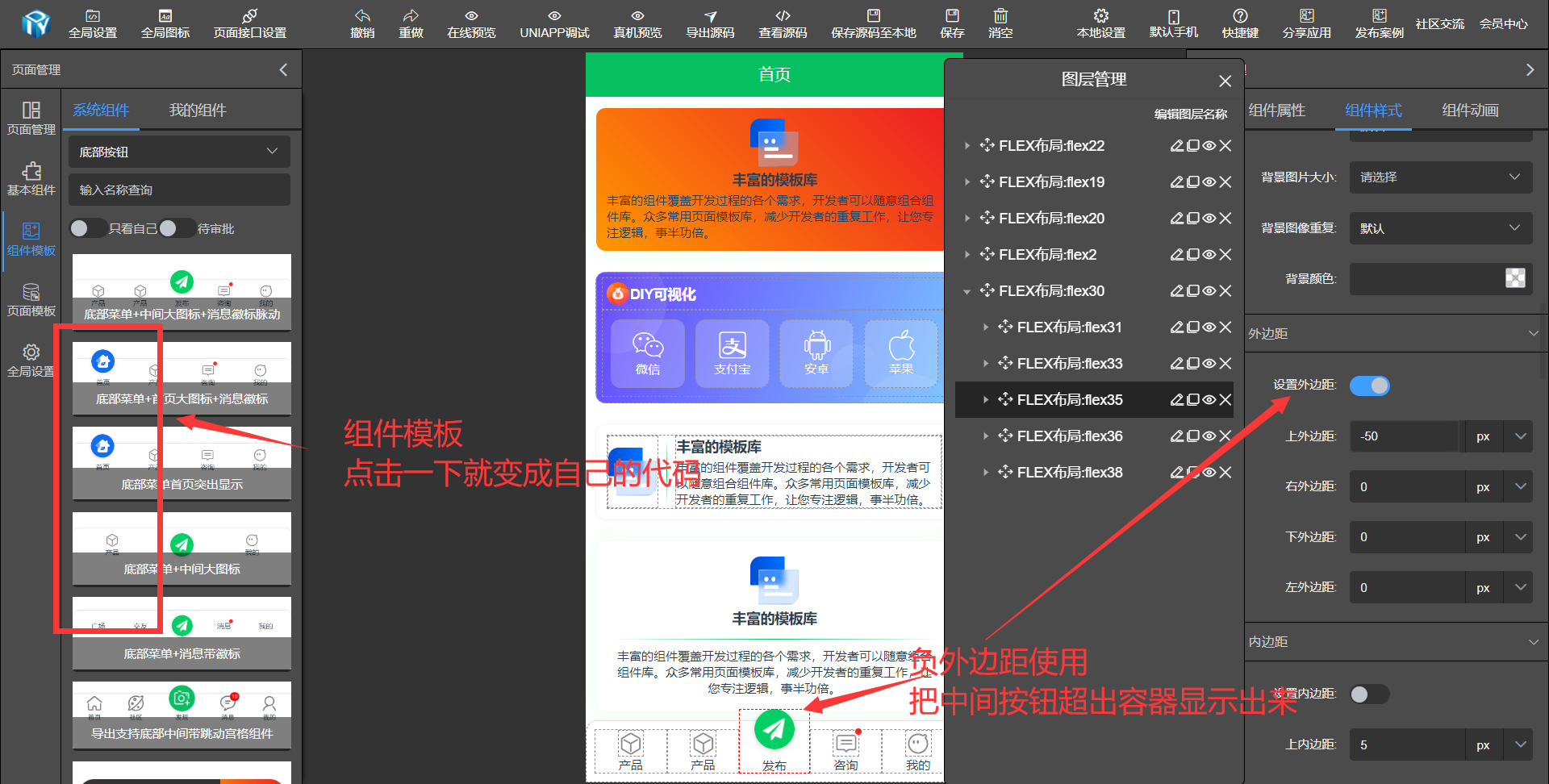Open 页面模板 in left sidebar

31,299
